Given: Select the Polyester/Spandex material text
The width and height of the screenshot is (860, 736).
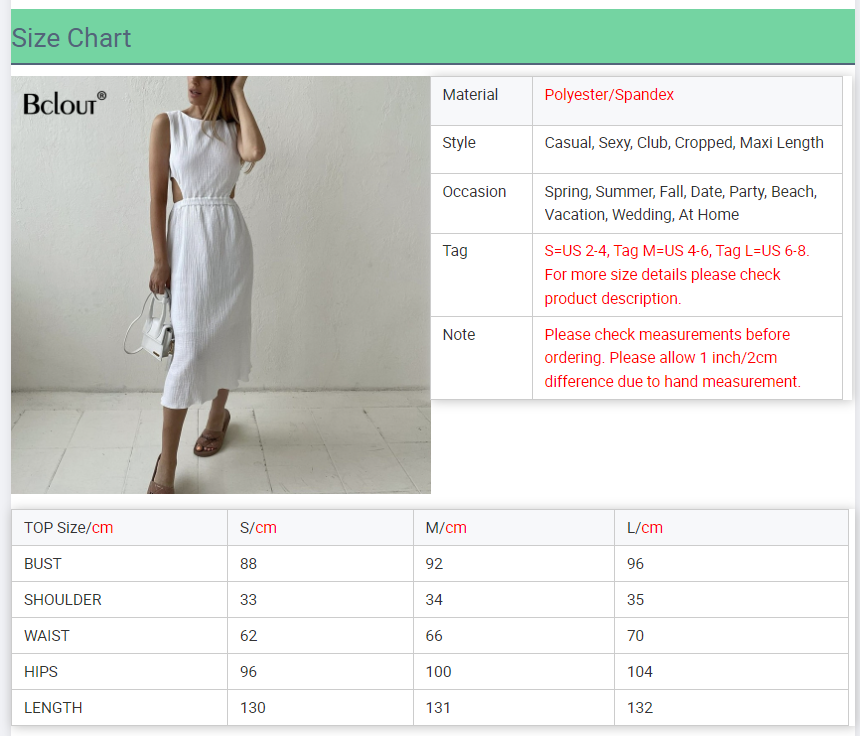Looking at the screenshot, I should click(609, 95).
